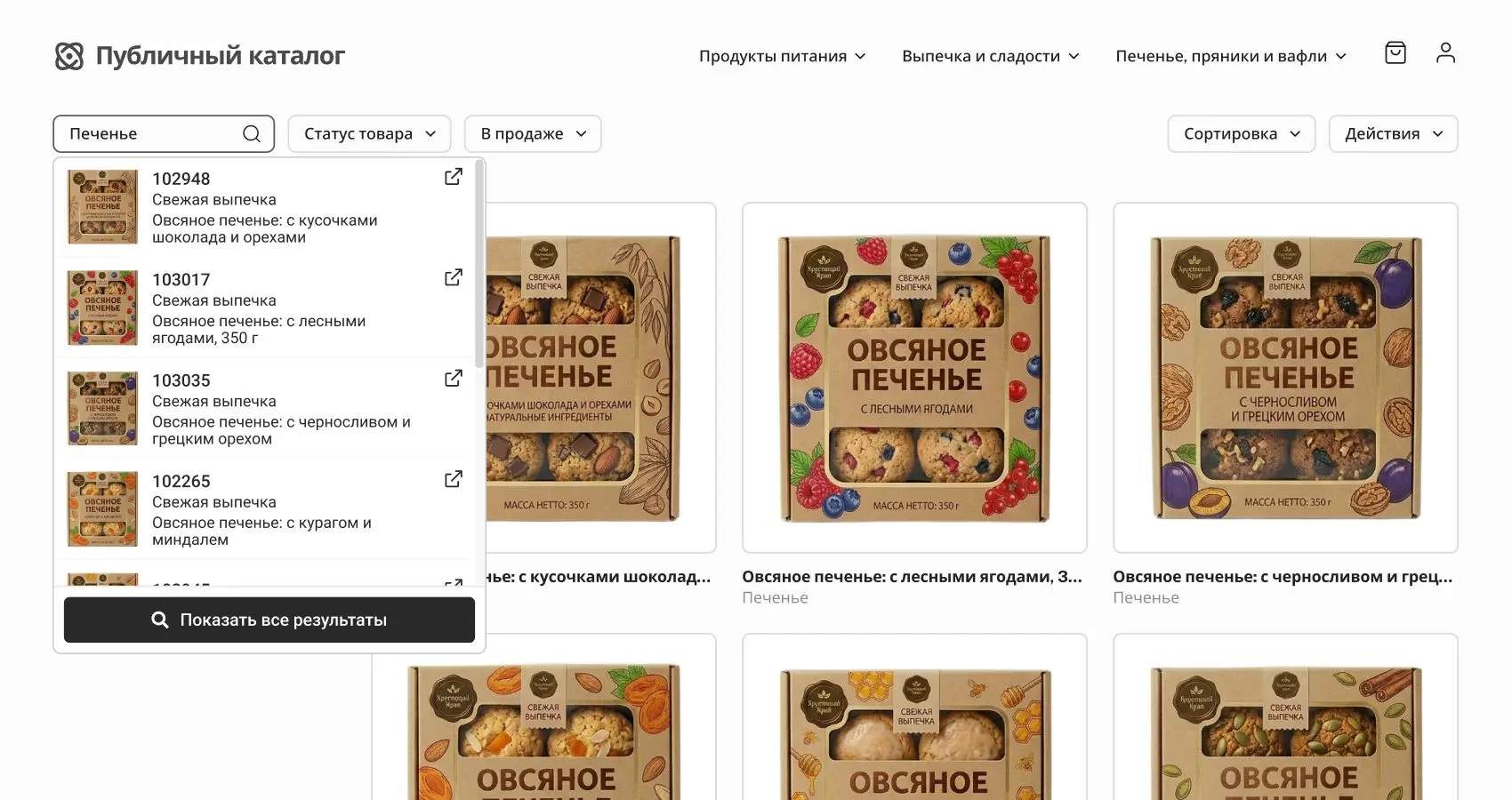Select result text 'с черносливом и грецким орехом'

(x=281, y=430)
